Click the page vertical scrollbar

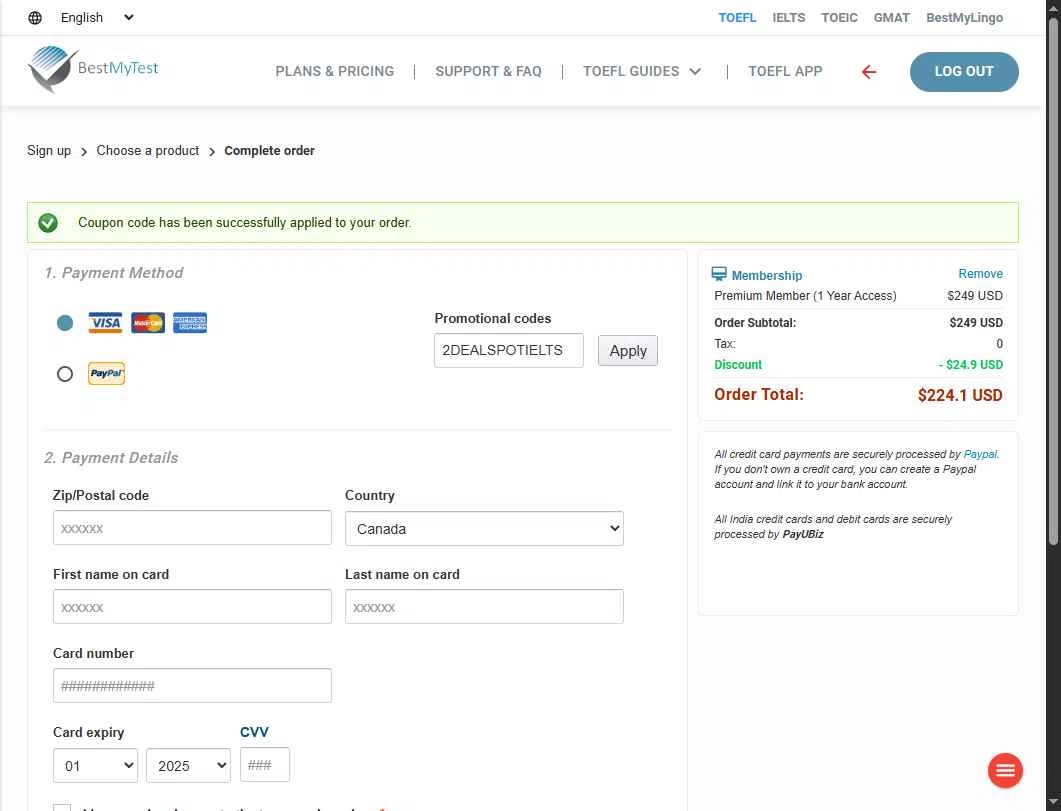[x=1053, y=281]
